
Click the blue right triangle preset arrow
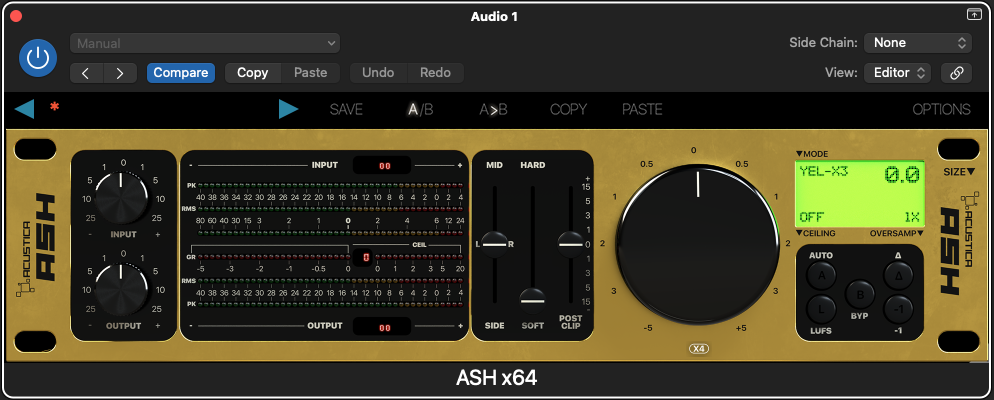click(x=288, y=109)
